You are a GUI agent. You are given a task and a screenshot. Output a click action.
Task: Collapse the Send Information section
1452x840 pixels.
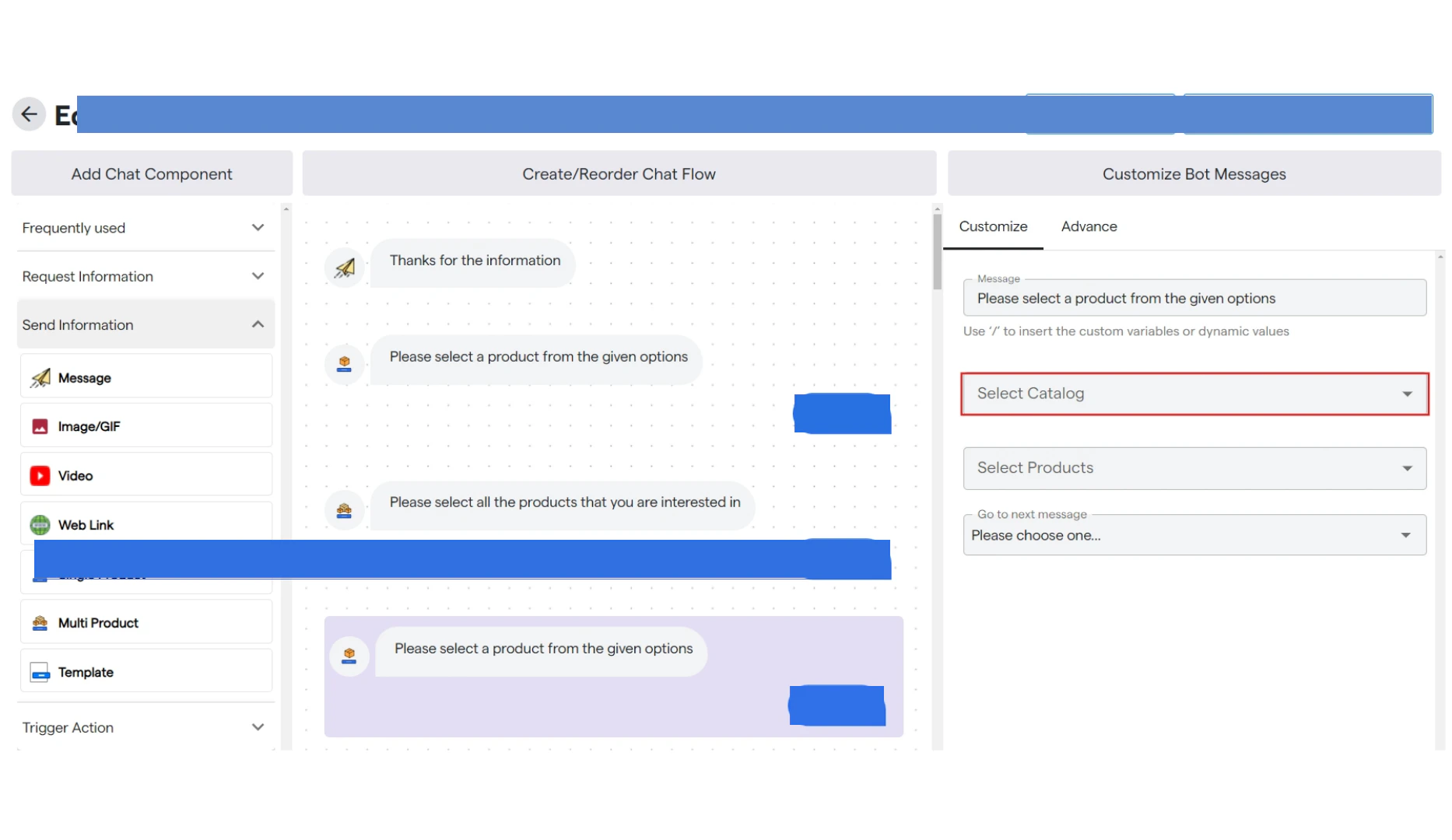click(146, 324)
